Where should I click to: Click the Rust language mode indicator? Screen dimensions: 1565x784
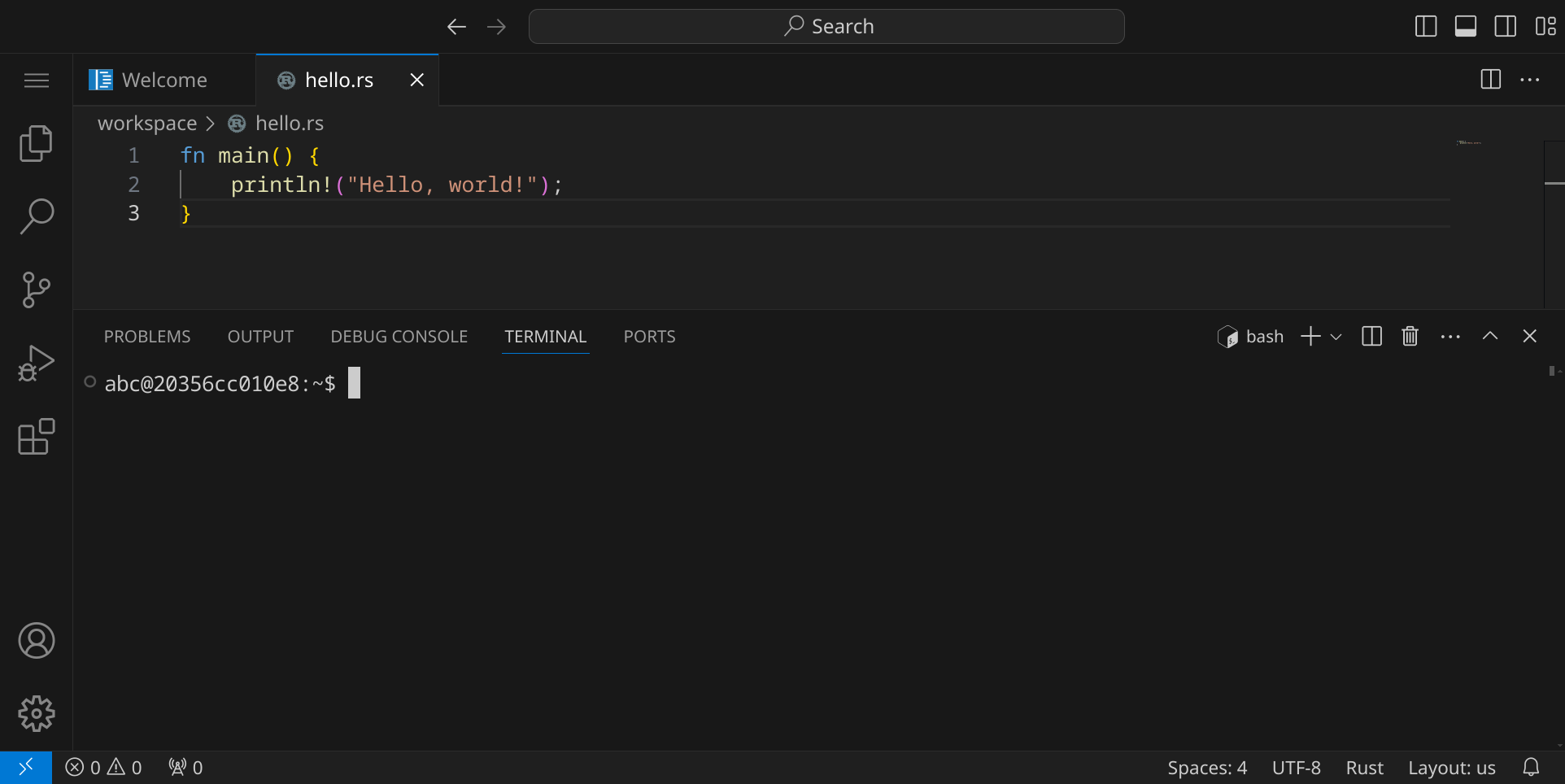coord(1364,768)
